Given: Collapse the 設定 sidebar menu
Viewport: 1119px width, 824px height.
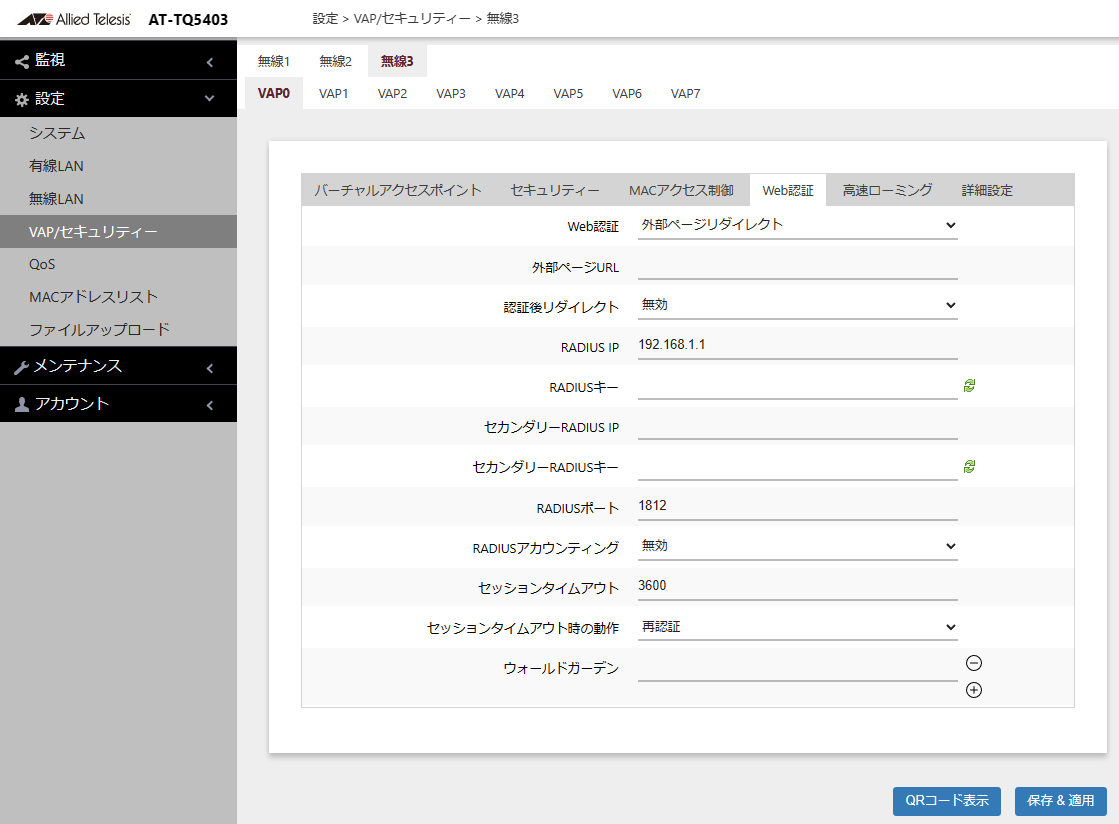Looking at the screenshot, I should coord(118,98).
